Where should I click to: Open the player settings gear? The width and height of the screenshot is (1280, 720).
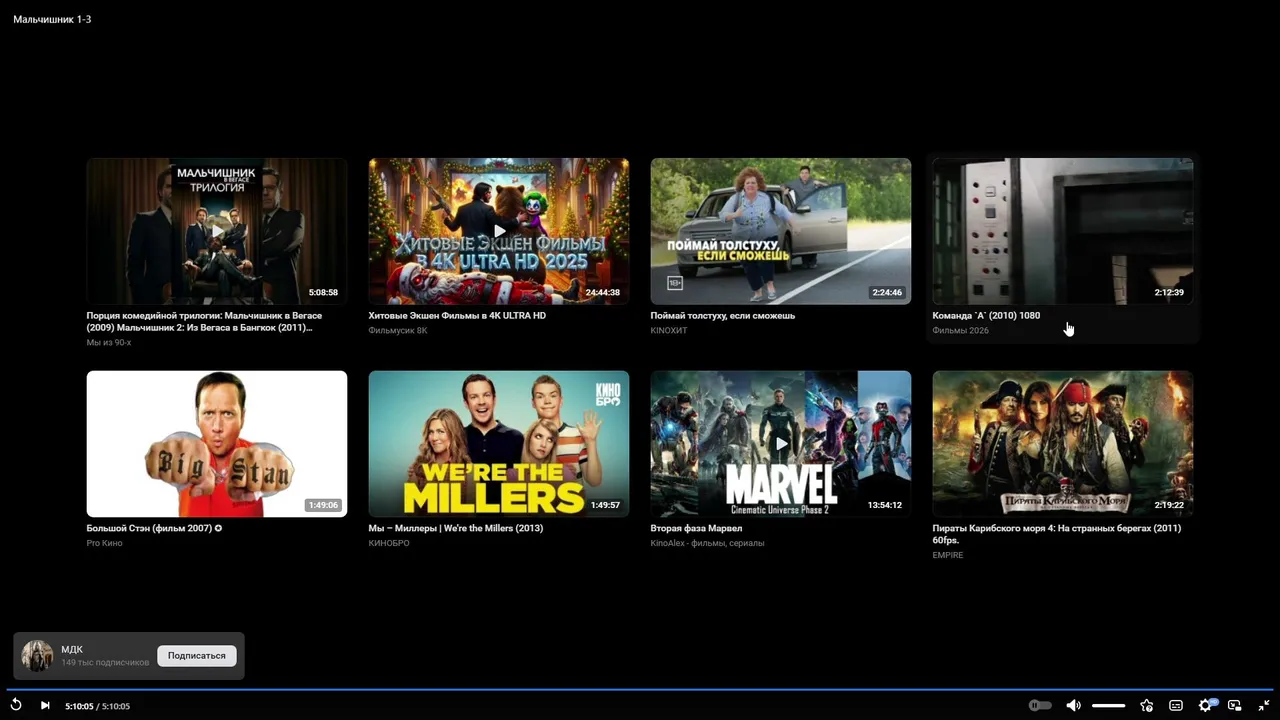pyautogui.click(x=1205, y=705)
